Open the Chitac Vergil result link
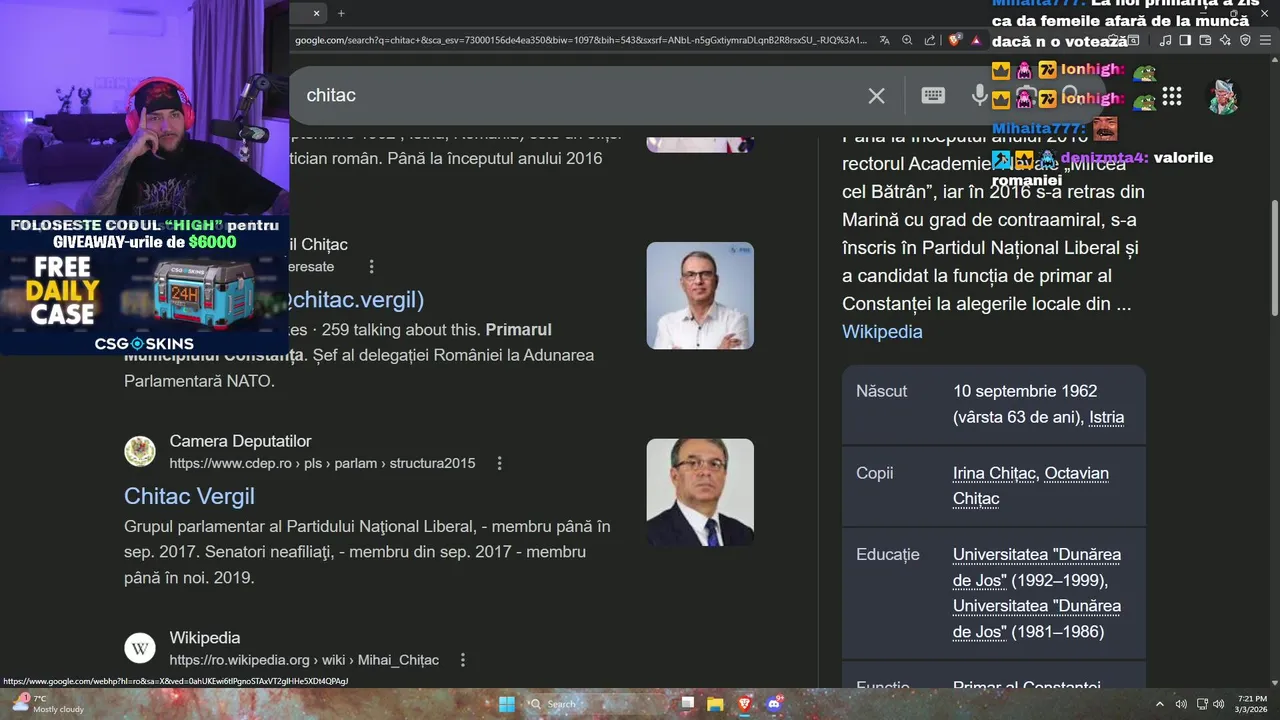This screenshot has height=720, width=1280. pos(189,496)
